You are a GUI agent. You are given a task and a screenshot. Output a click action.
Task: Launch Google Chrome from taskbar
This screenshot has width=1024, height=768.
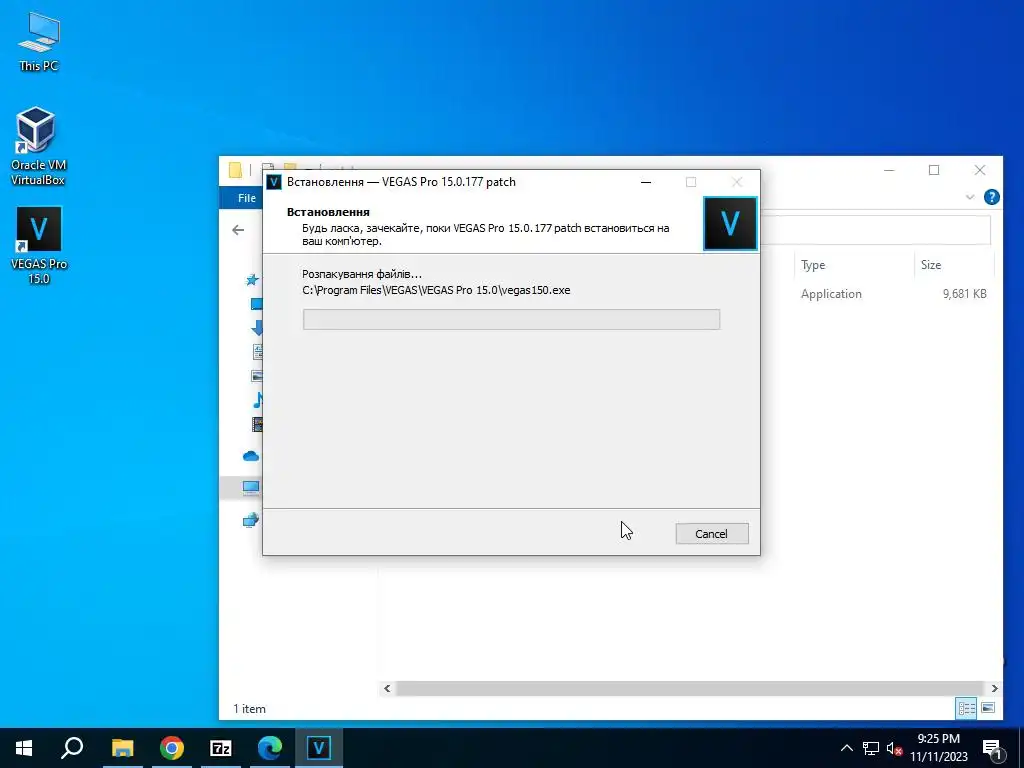pyautogui.click(x=171, y=748)
